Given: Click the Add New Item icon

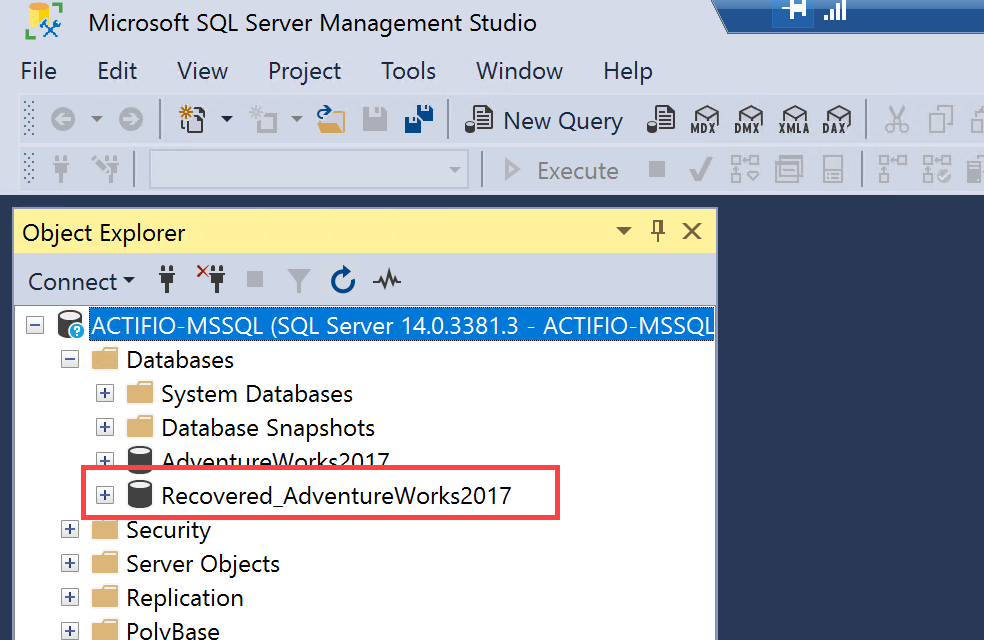Looking at the screenshot, I should coord(264,119).
